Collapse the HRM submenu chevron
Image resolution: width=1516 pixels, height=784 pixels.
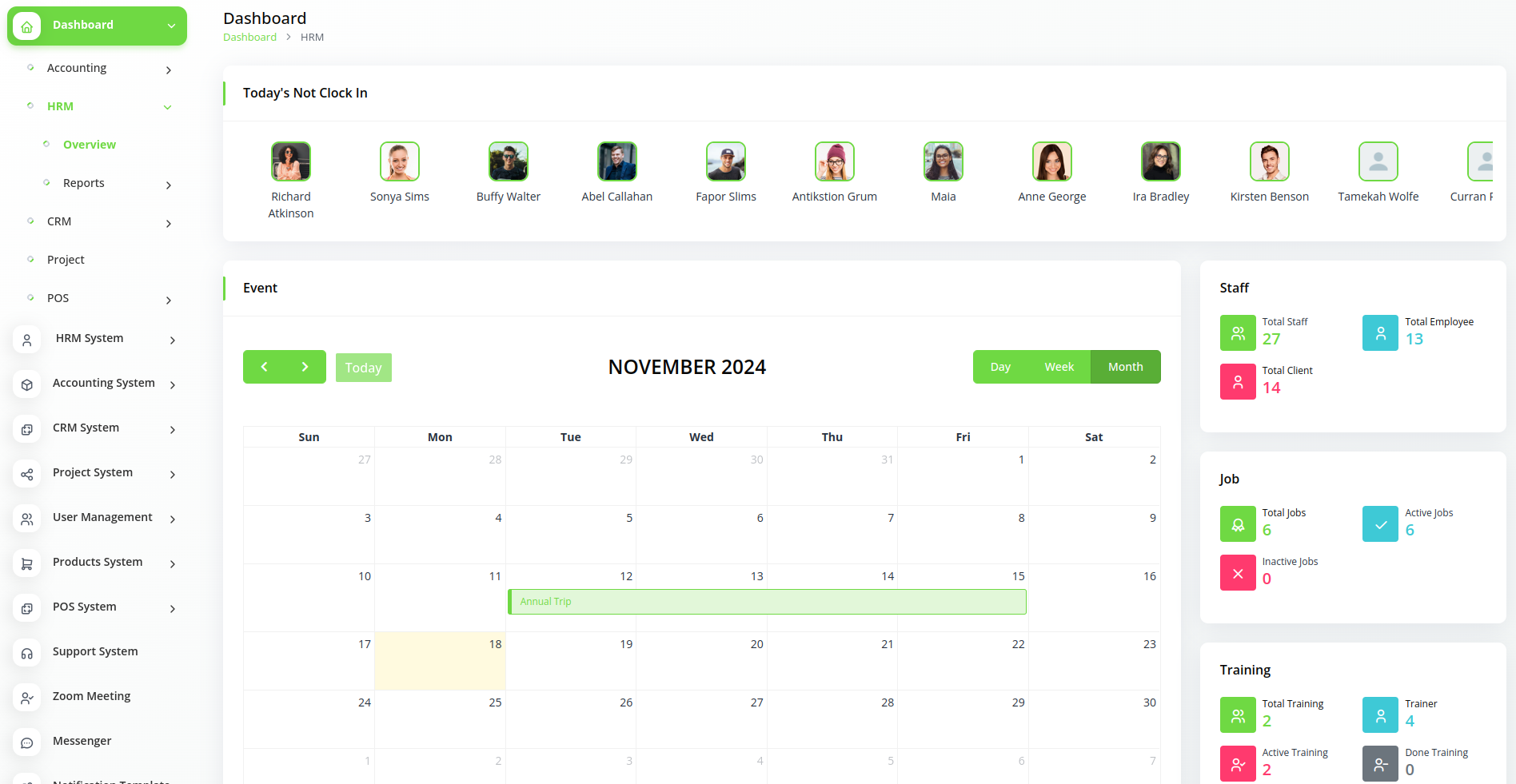(168, 107)
